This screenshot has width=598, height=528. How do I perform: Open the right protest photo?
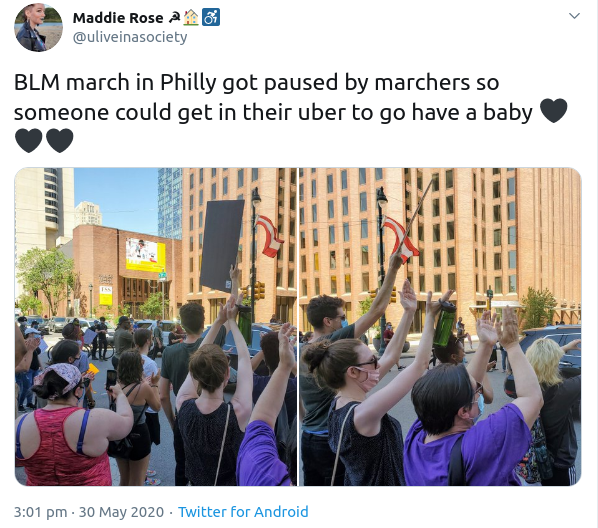click(x=440, y=327)
